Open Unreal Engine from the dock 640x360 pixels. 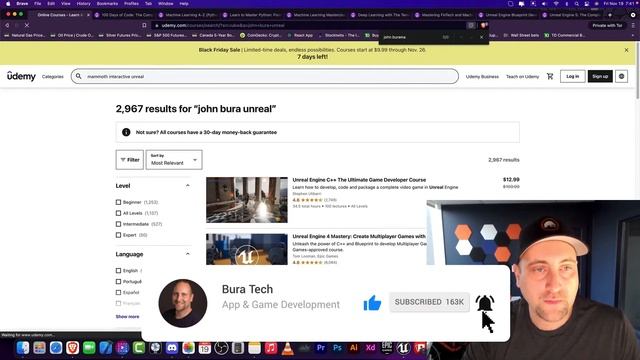pyautogui.click(x=403, y=348)
